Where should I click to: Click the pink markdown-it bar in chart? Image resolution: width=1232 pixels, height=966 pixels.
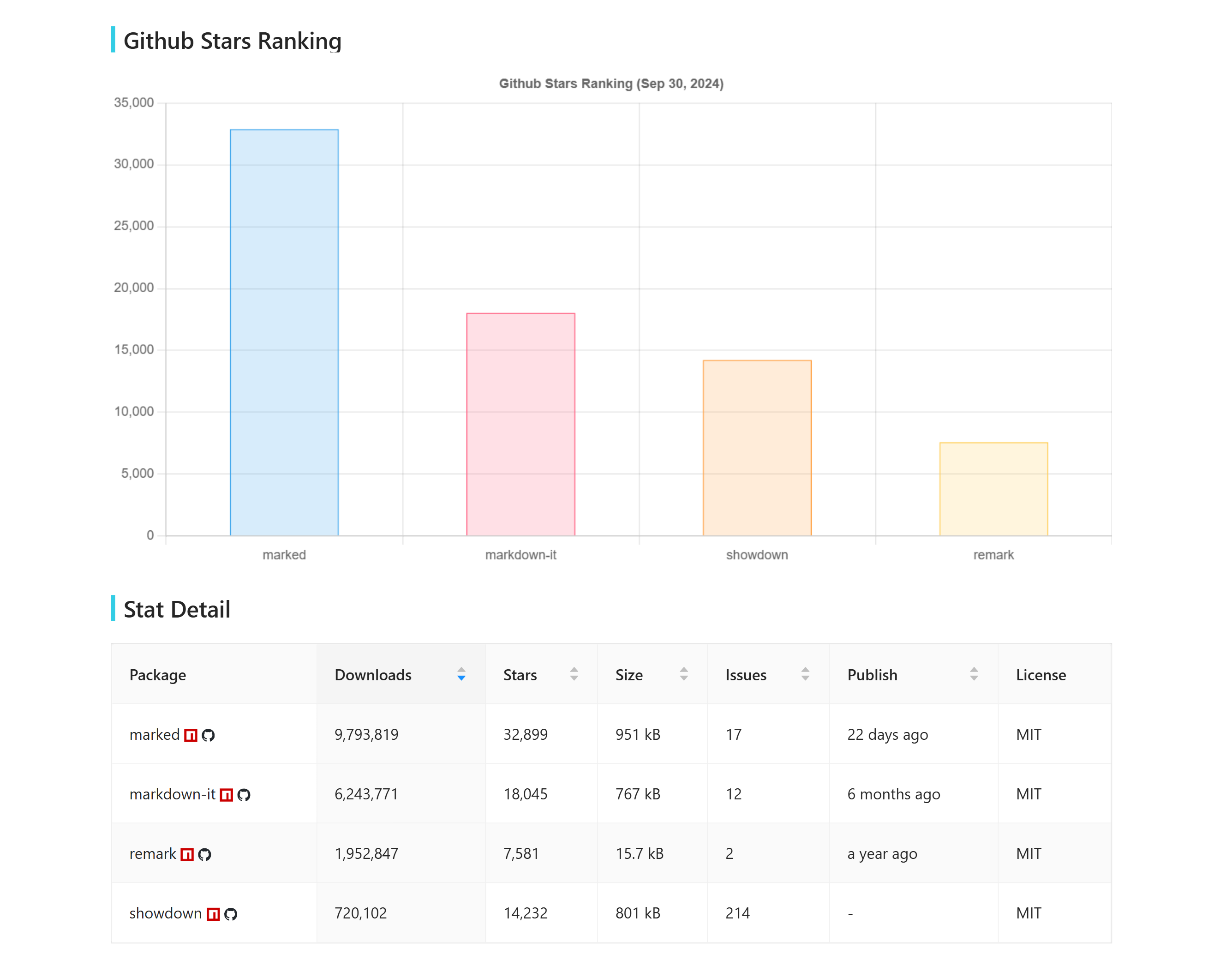point(521,424)
